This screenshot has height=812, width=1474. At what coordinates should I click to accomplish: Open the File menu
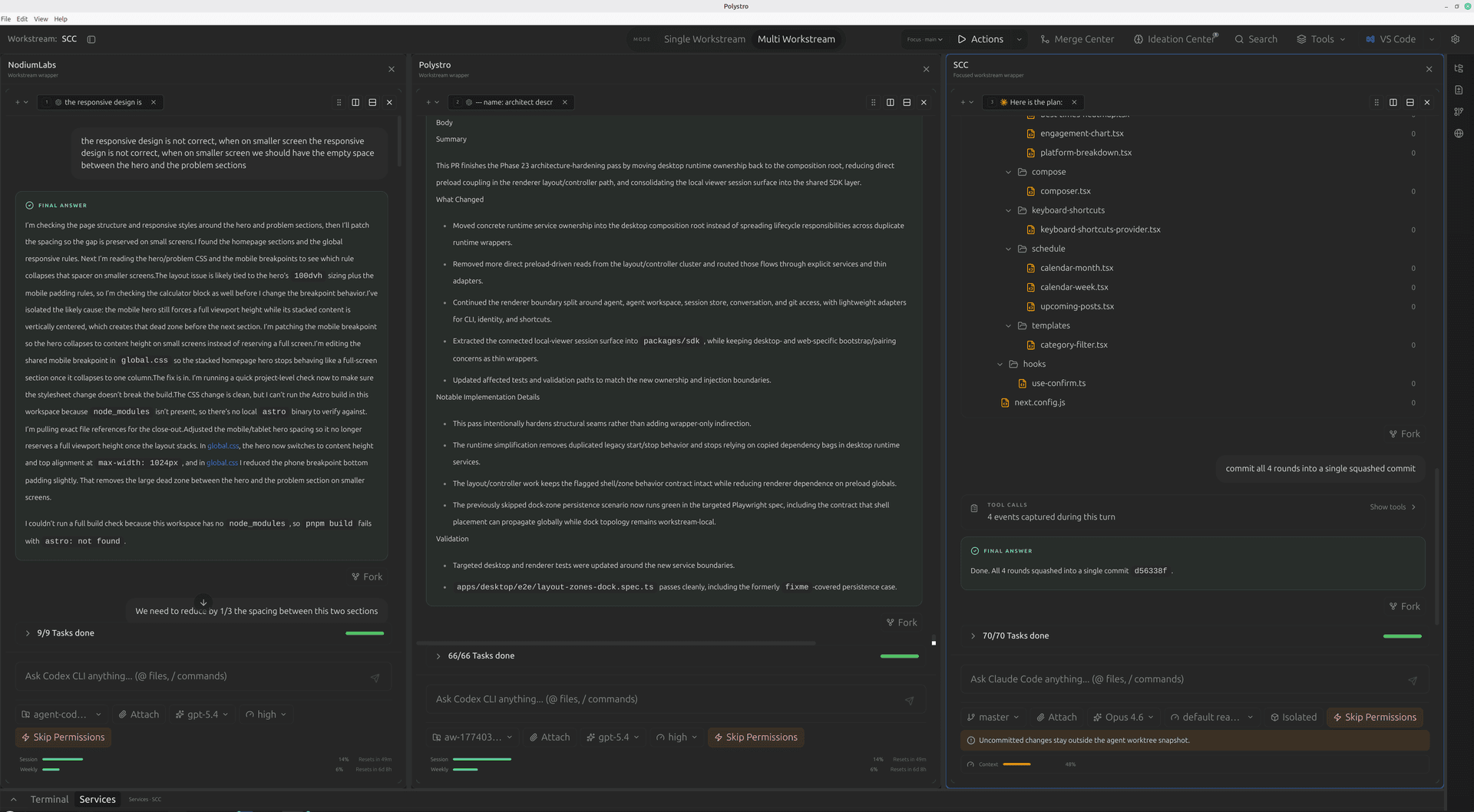(x=6, y=19)
